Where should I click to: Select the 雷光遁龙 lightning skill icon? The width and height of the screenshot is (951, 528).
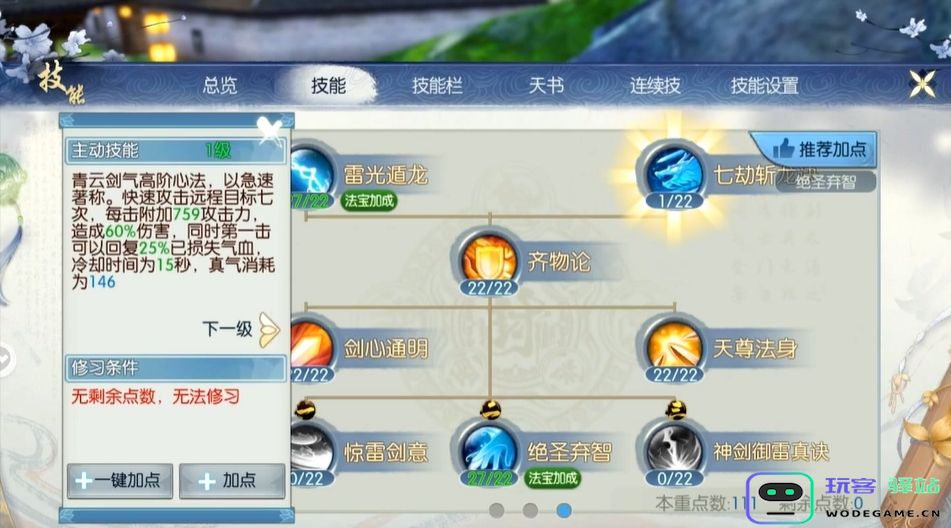312,173
